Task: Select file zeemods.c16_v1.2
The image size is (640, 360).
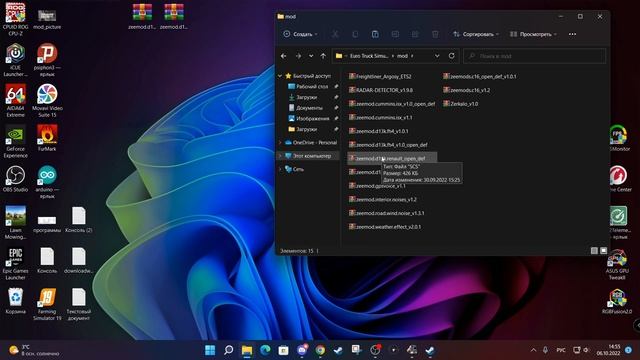Action: [x=467, y=90]
